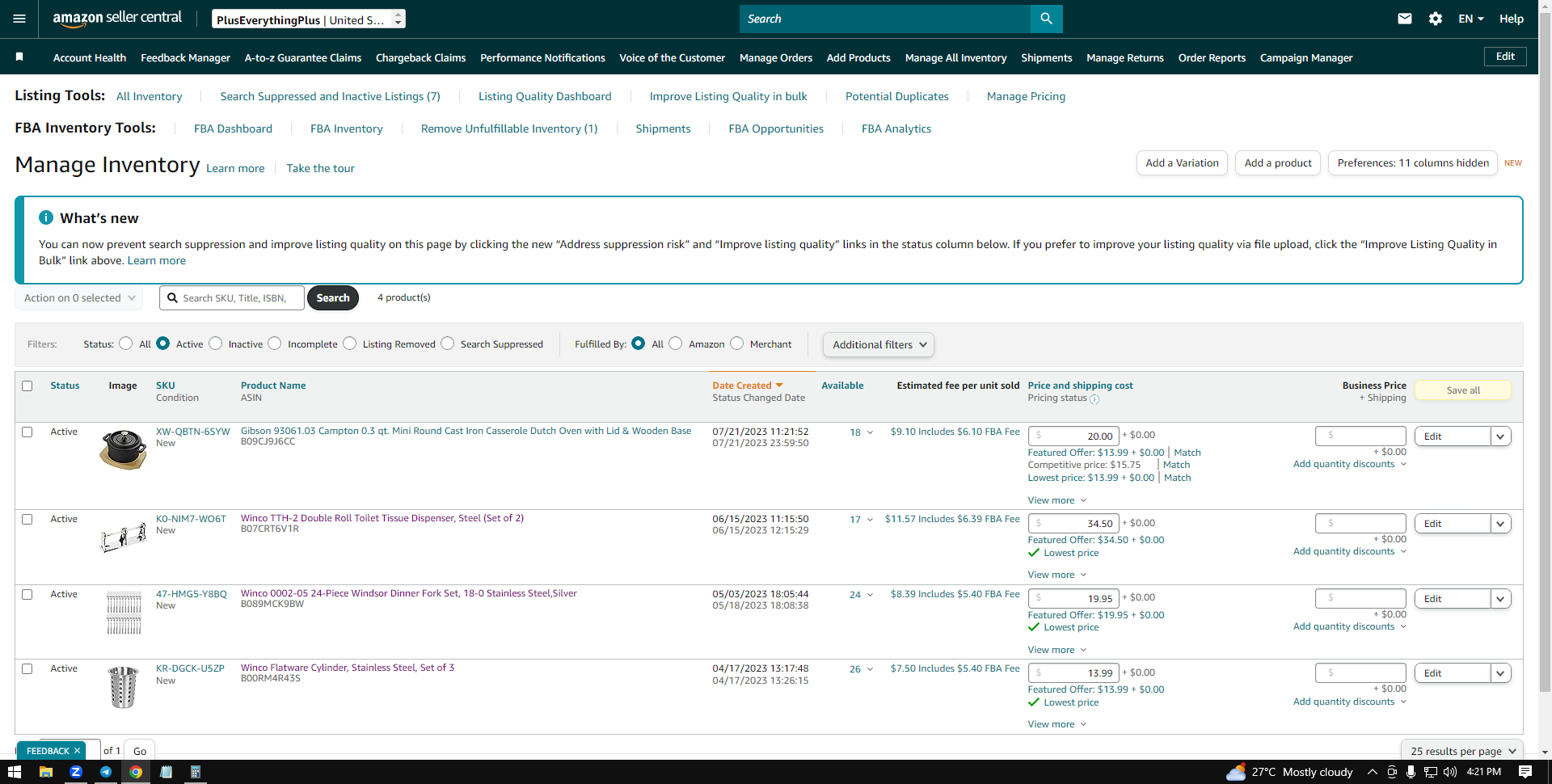Click the Add a product button
The image size is (1552, 784).
(1278, 162)
